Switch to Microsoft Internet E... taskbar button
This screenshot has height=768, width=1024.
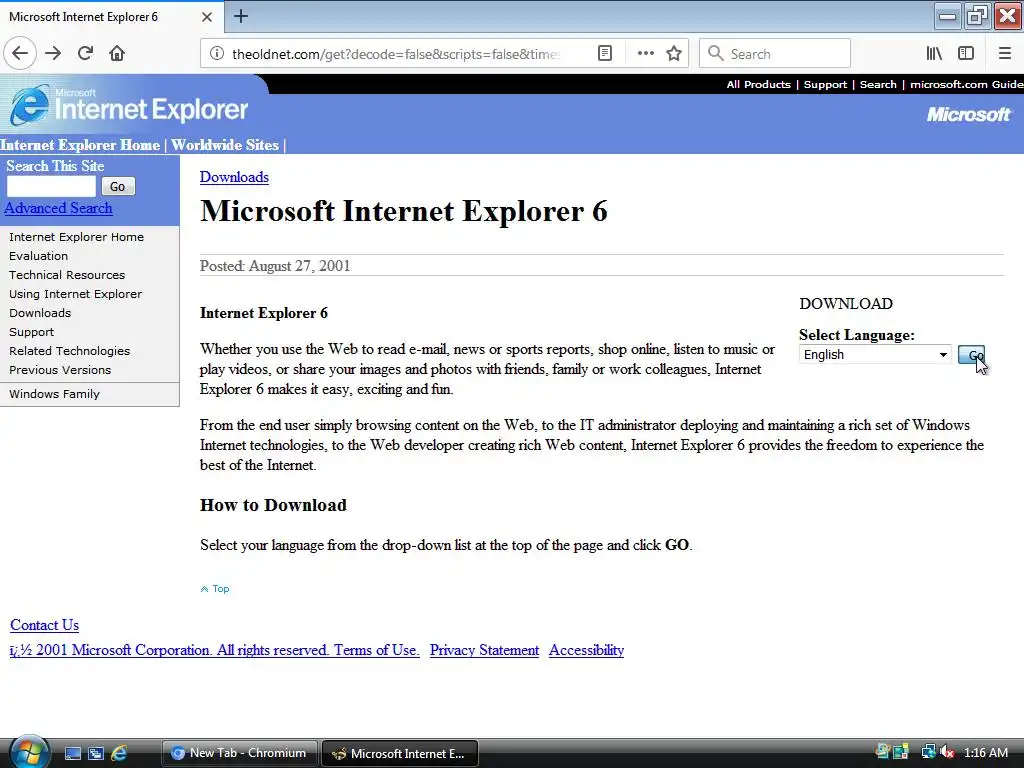click(x=400, y=753)
